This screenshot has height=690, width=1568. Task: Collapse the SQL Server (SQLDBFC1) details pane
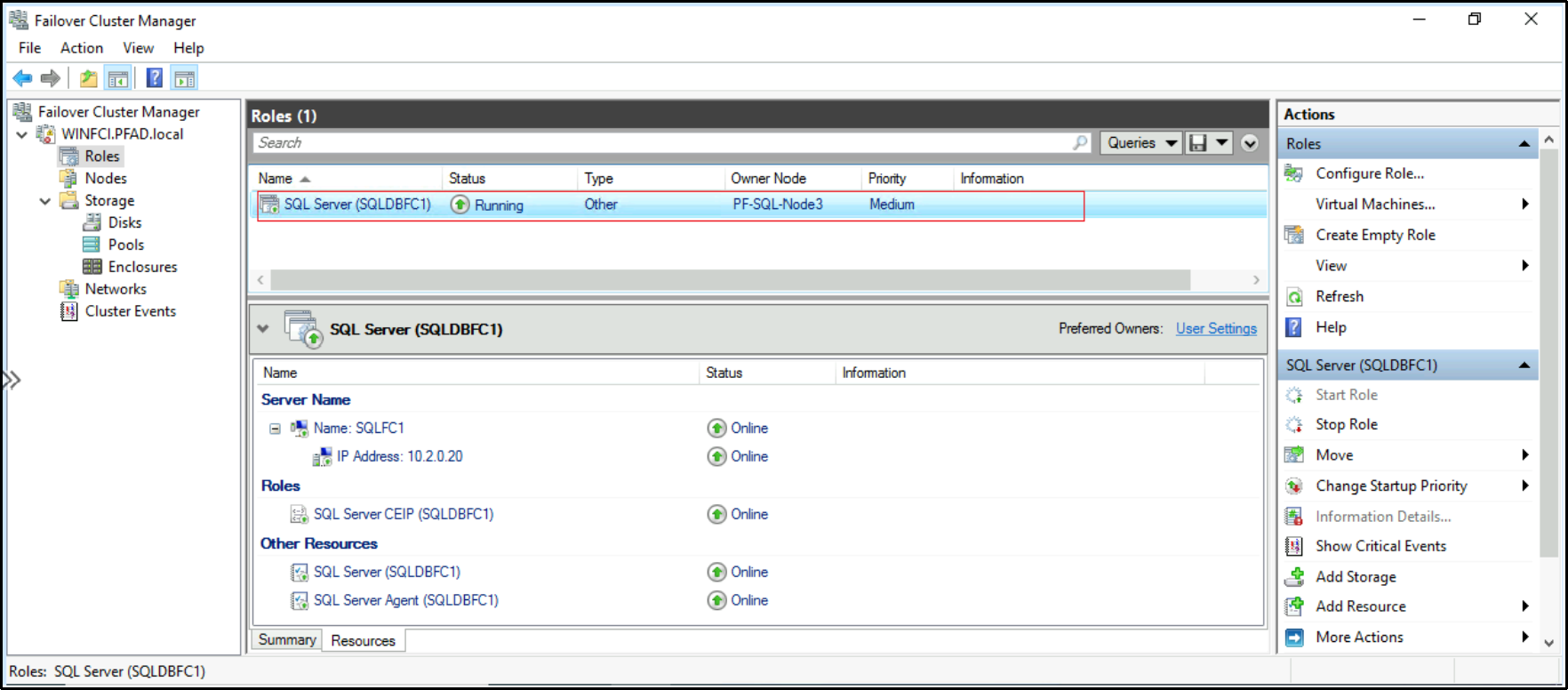[x=262, y=328]
